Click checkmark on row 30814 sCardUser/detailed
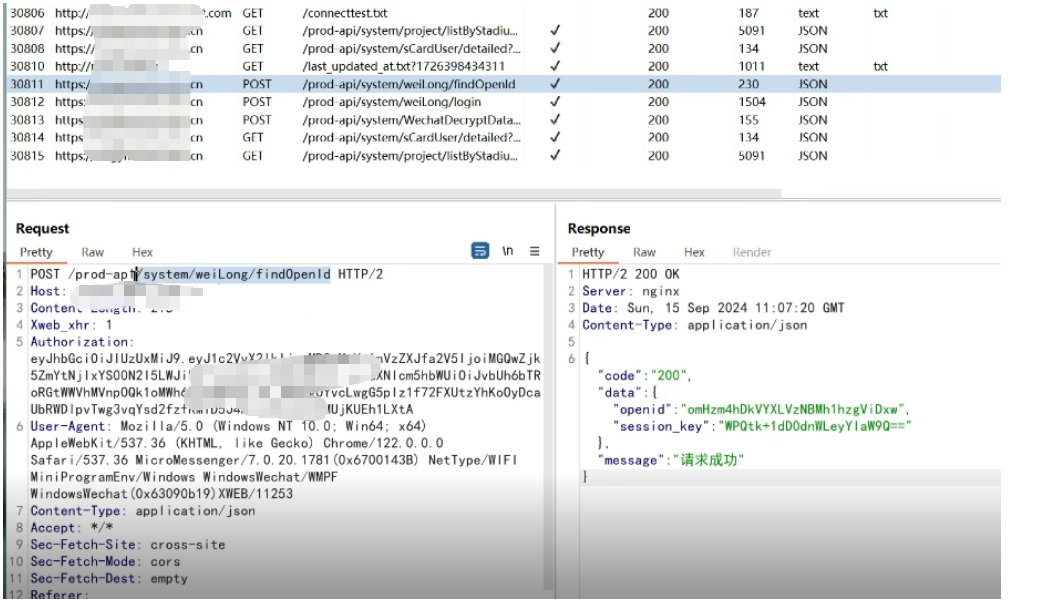Image resolution: width=1045 pixels, height=605 pixels. click(555, 137)
